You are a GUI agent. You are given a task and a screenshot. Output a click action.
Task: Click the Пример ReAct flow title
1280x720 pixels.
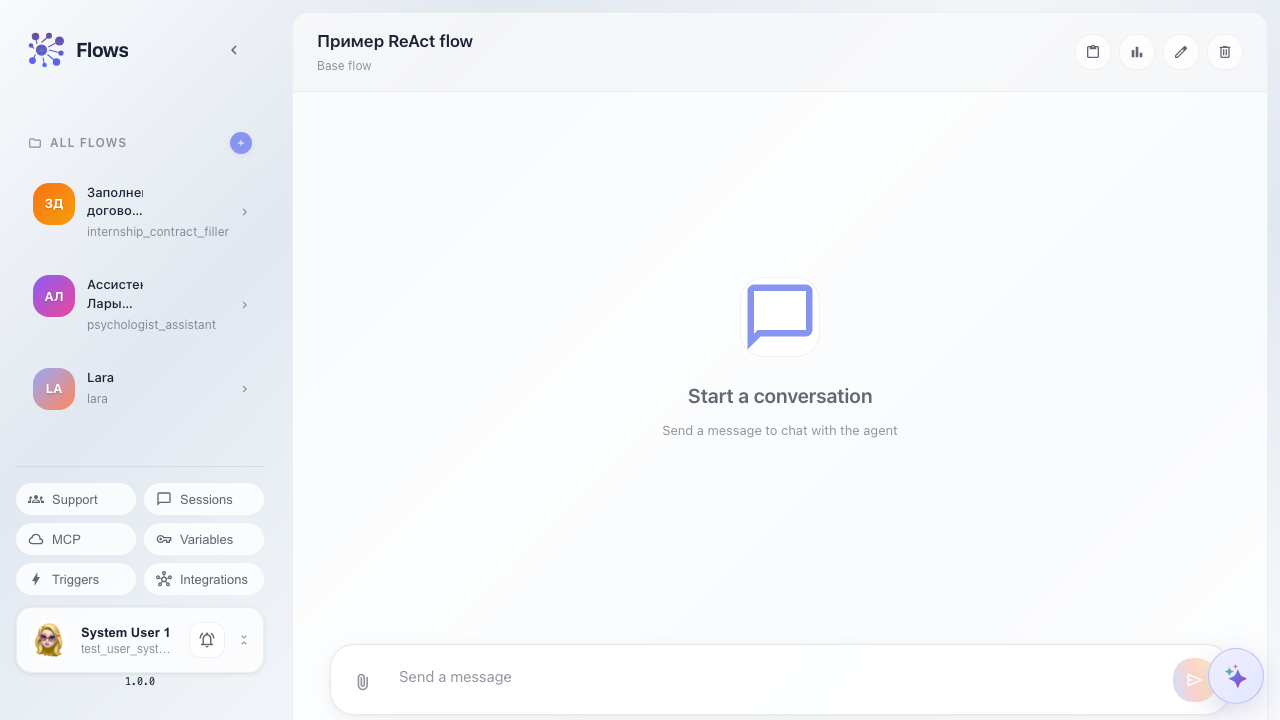[x=395, y=41]
